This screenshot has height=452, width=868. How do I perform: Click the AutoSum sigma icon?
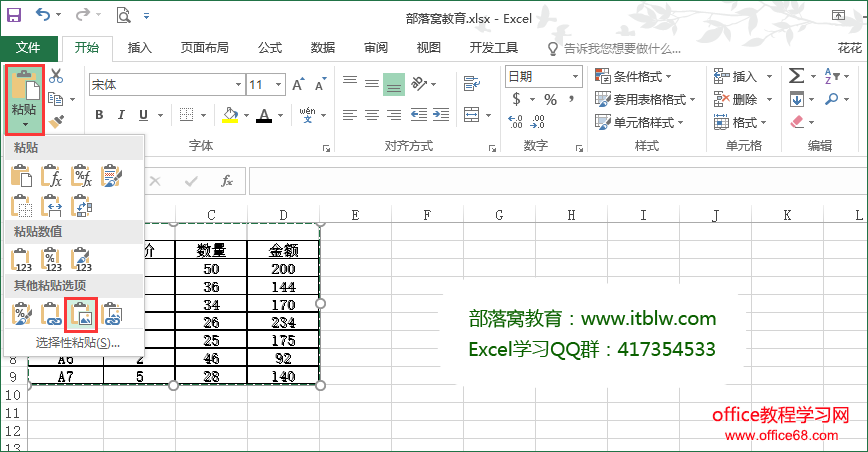click(796, 76)
